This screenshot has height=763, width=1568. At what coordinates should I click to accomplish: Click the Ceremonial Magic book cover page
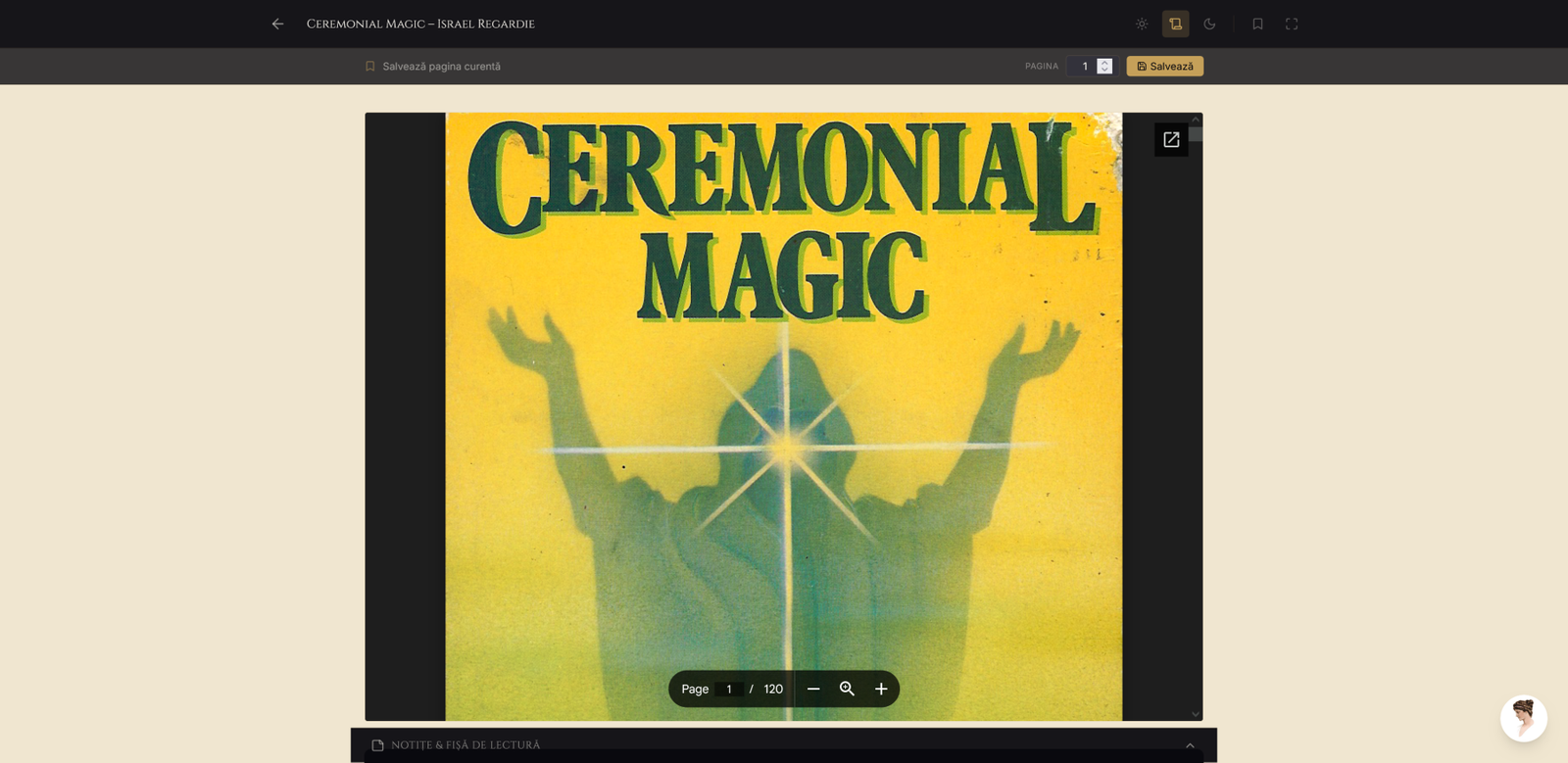(x=784, y=416)
